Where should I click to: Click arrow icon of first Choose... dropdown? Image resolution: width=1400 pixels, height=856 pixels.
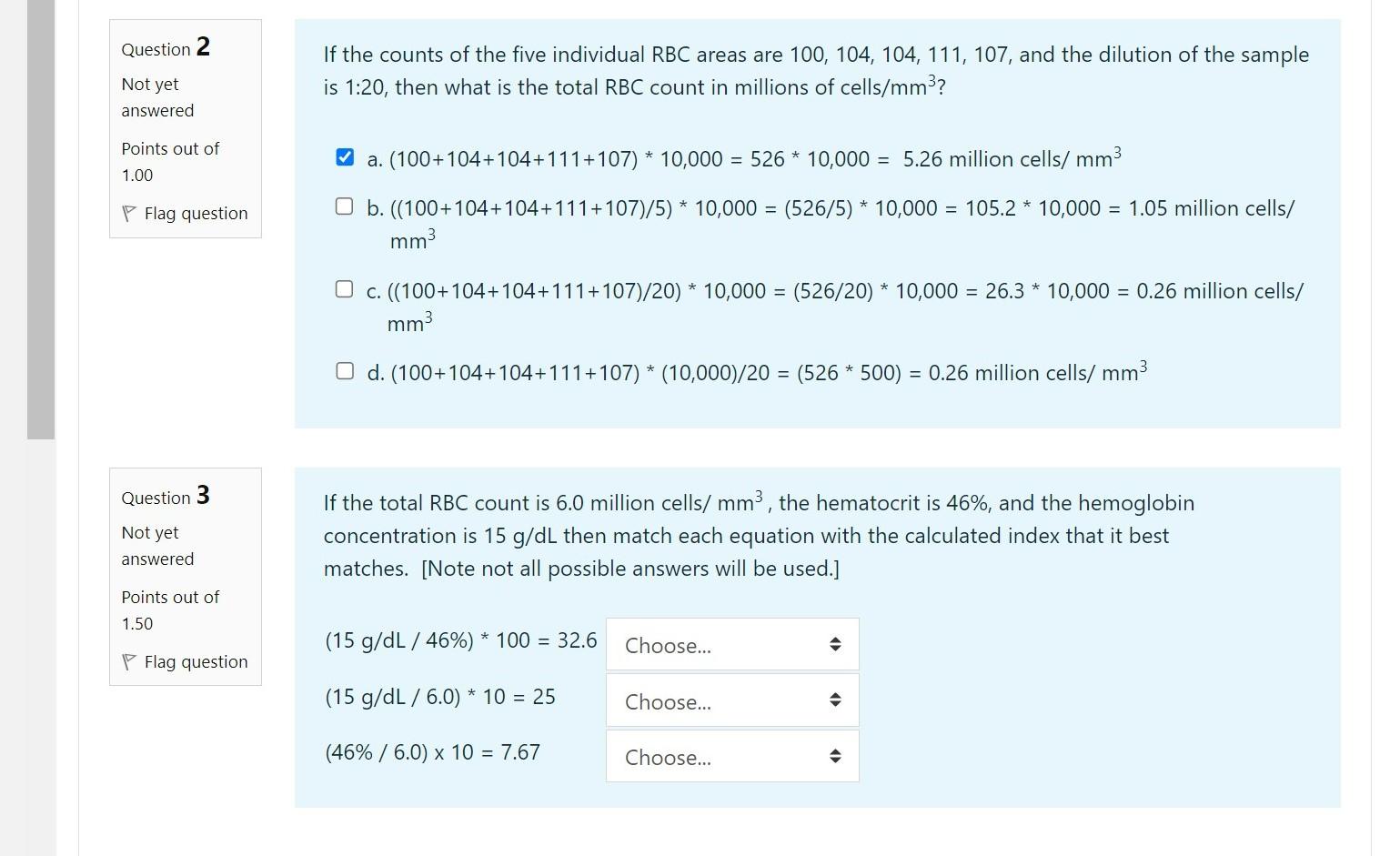pyautogui.click(x=835, y=645)
